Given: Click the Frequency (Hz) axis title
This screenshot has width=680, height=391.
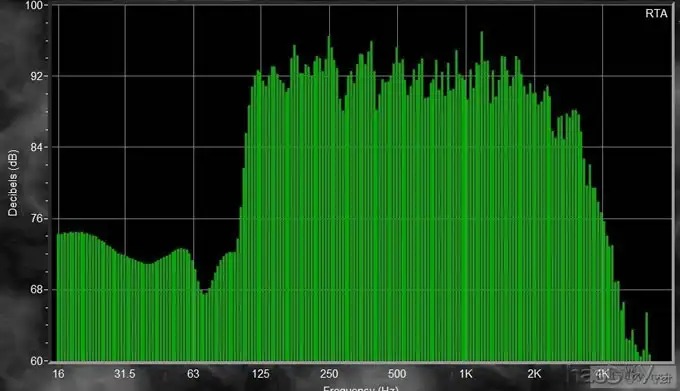Looking at the screenshot, I should pos(360,388).
